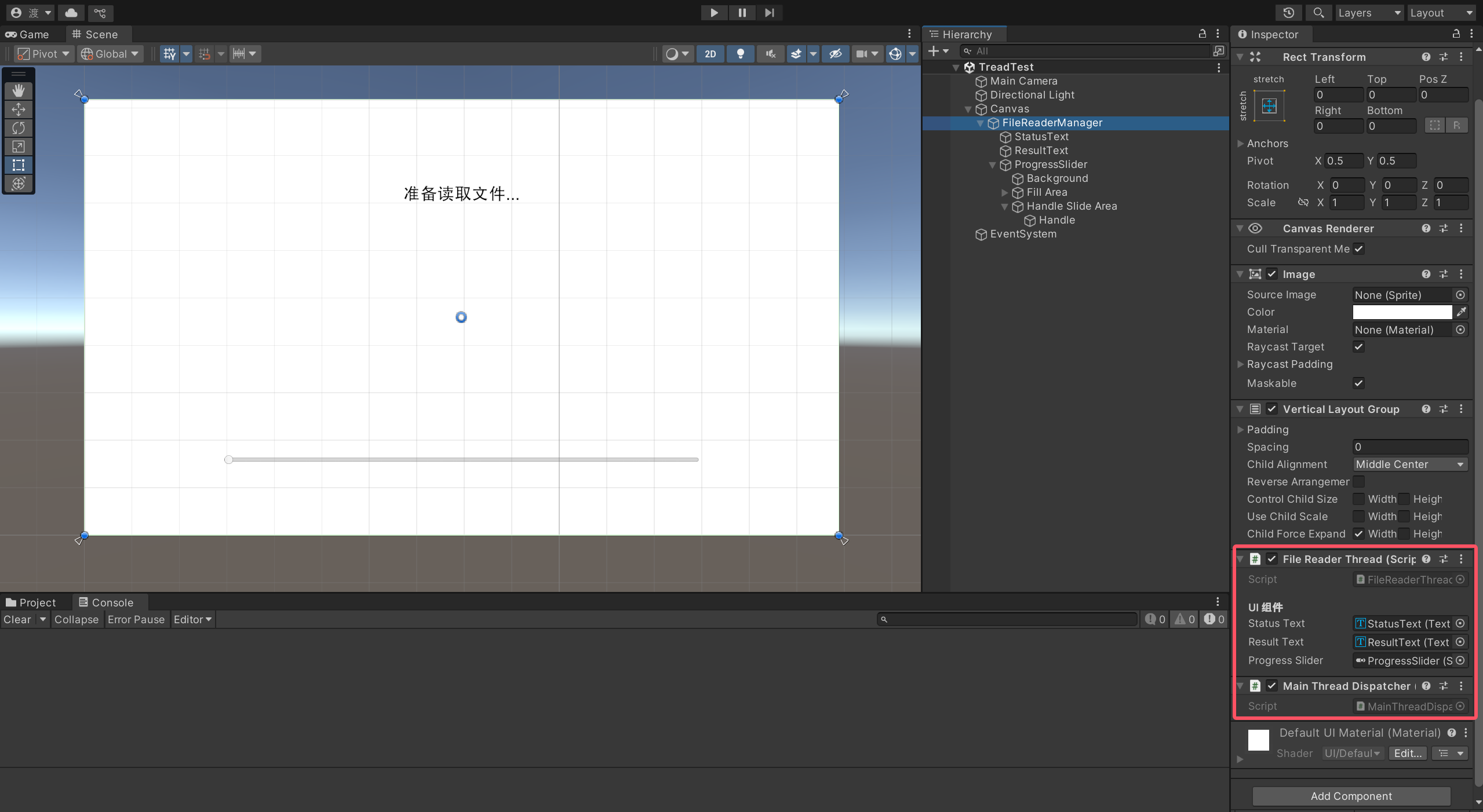
Task: Toggle Child Force Expand Width checkbox
Action: pyautogui.click(x=1358, y=533)
